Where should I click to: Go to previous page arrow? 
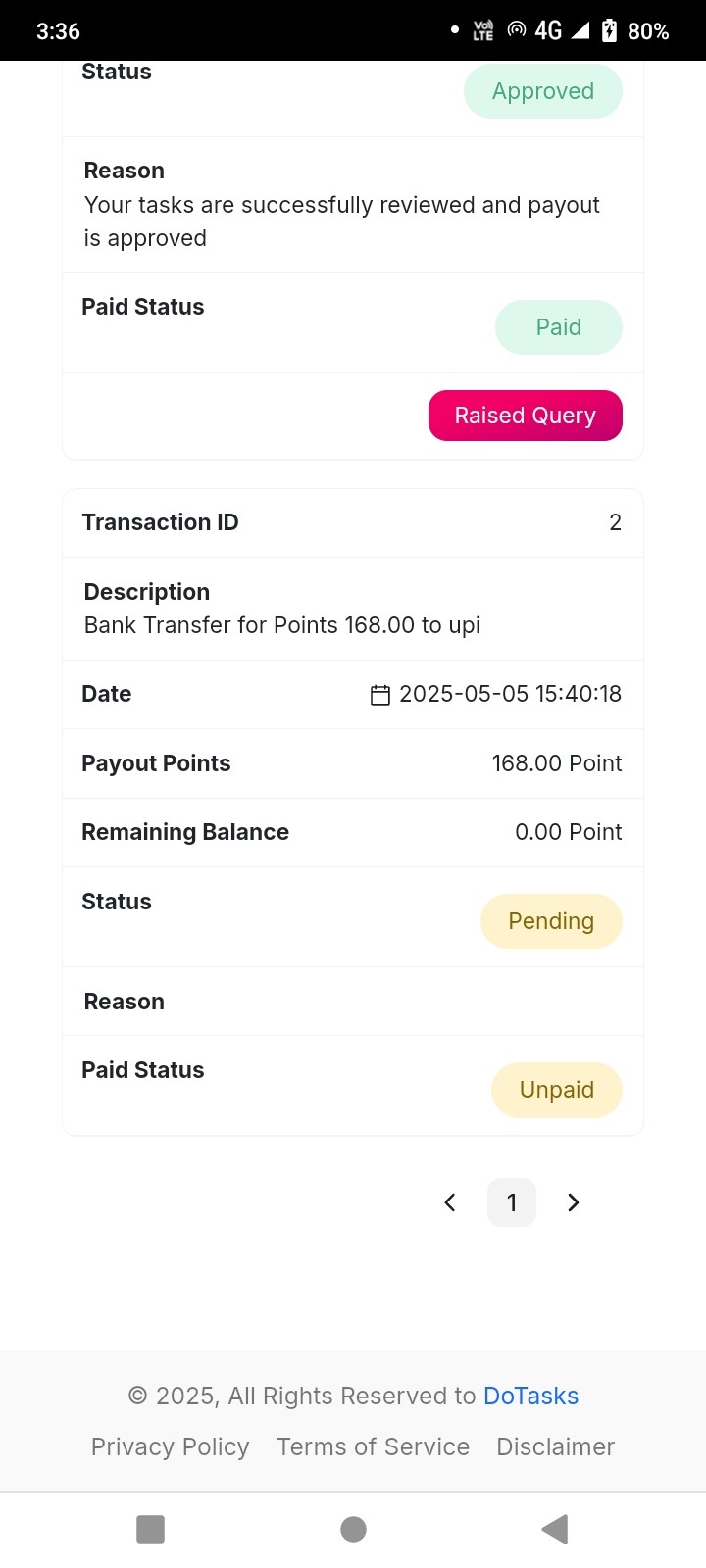450,1202
